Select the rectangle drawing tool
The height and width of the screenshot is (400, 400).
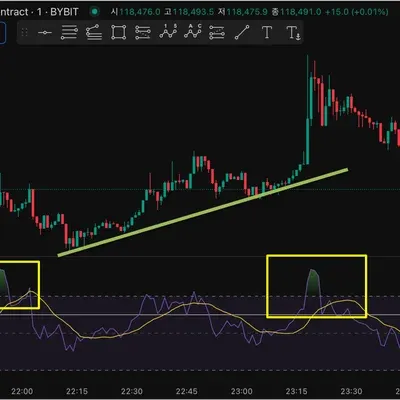point(119,32)
